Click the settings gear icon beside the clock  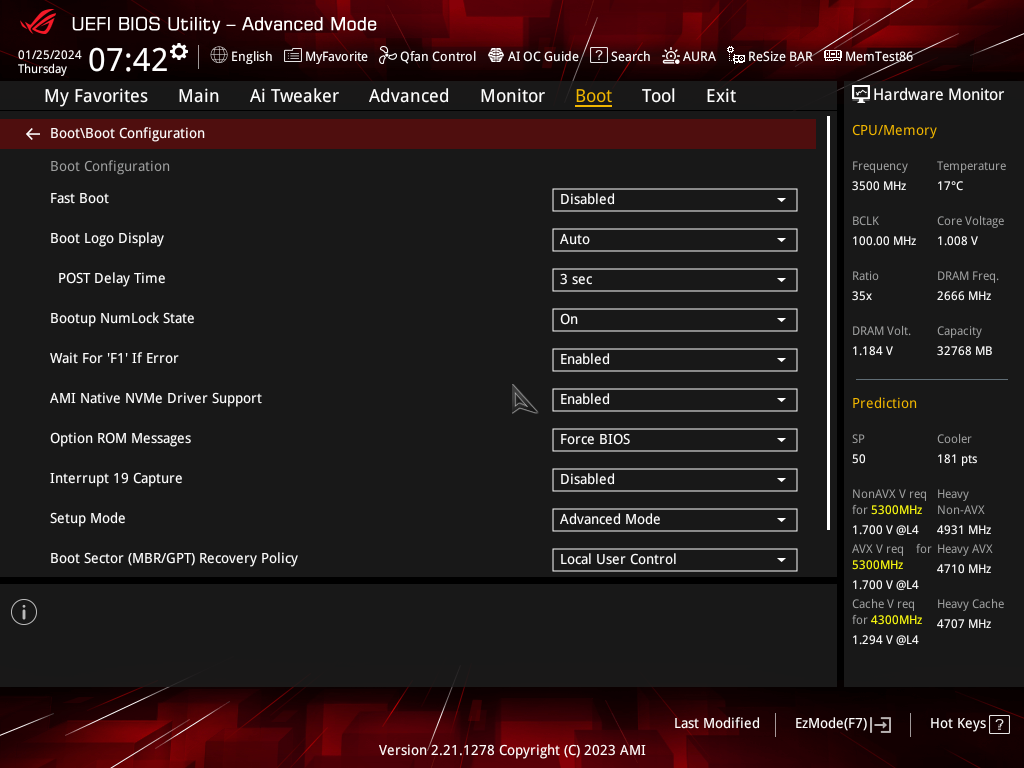tap(179, 51)
